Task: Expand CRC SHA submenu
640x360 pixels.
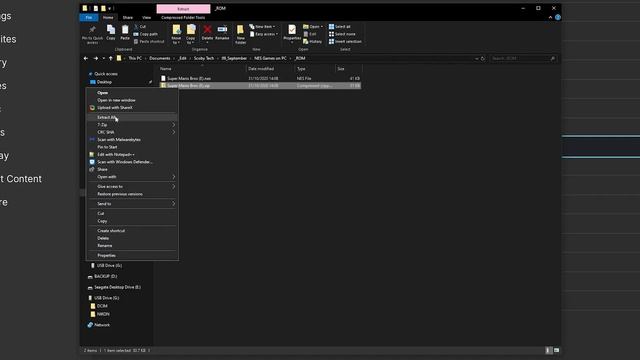Action: (132, 132)
